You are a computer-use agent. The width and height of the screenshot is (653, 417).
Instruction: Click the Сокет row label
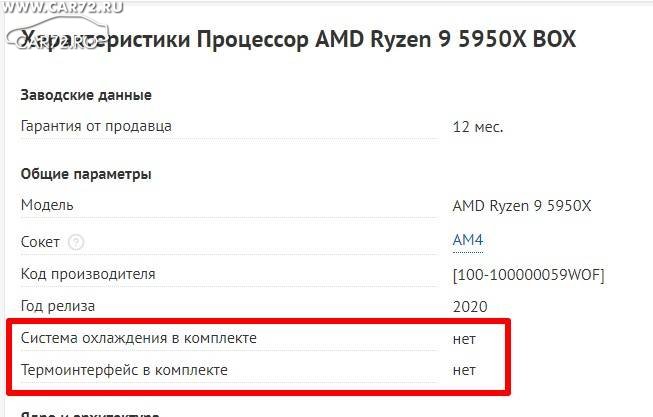pos(40,242)
